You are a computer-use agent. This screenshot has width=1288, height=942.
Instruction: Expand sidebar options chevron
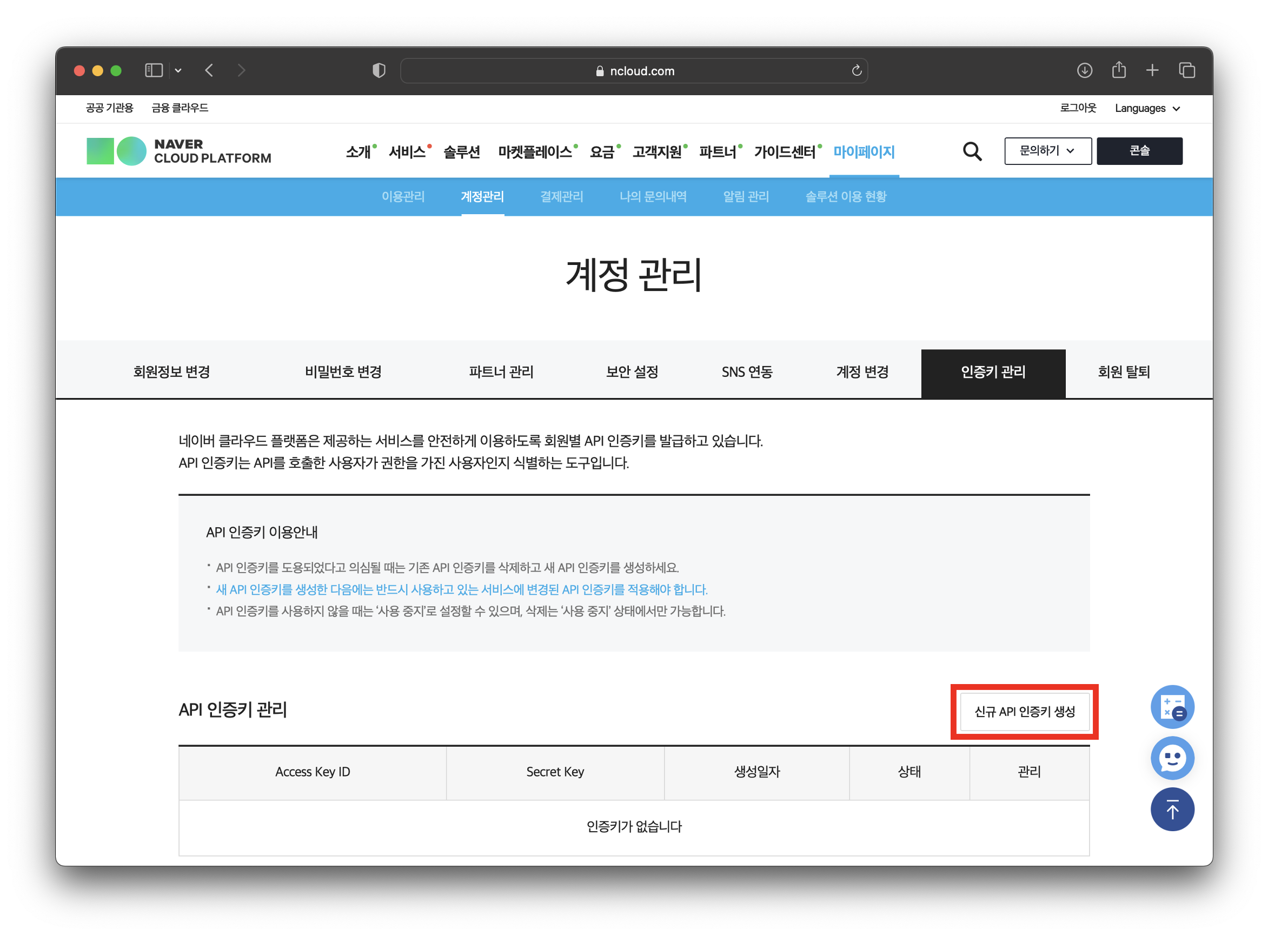(x=178, y=70)
